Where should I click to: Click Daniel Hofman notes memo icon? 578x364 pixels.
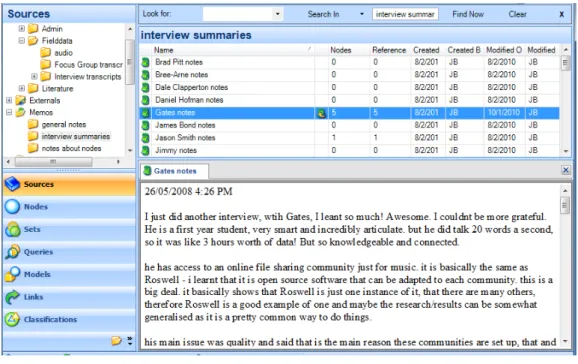146,100
